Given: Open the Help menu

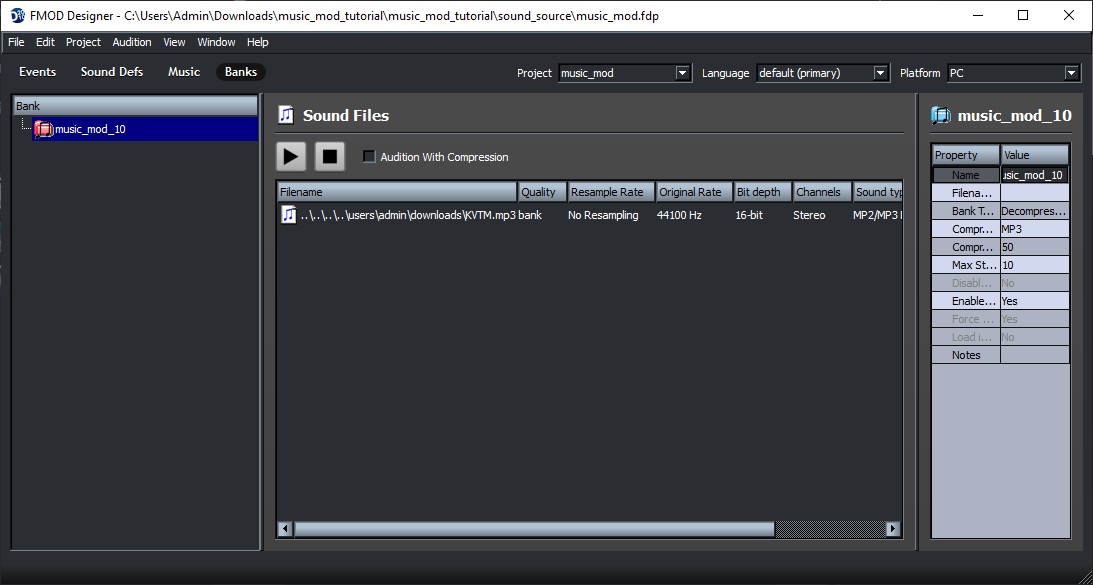Looking at the screenshot, I should [258, 42].
